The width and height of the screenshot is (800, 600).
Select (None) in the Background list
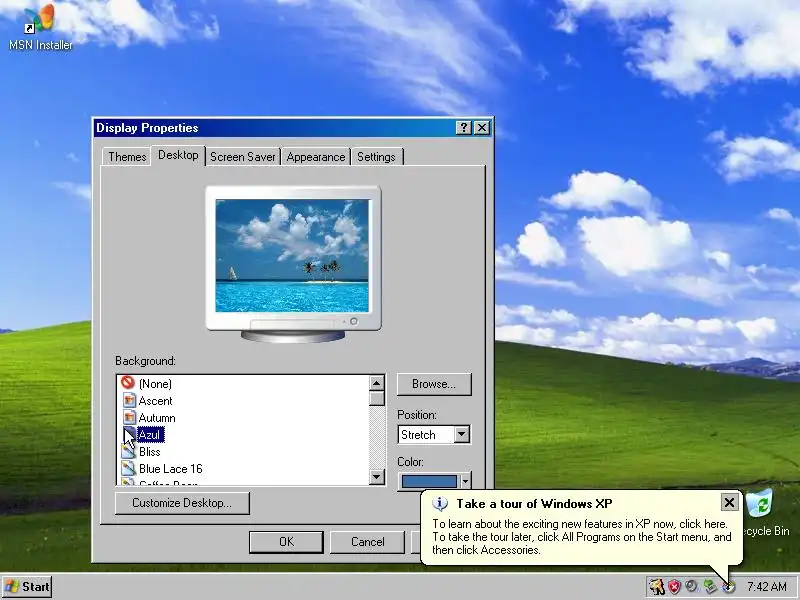(155, 384)
